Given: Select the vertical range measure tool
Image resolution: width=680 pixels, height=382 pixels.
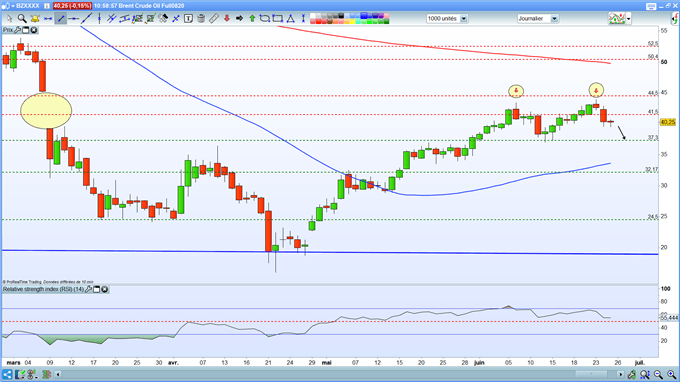Looking at the screenshot, I should click(x=303, y=18).
